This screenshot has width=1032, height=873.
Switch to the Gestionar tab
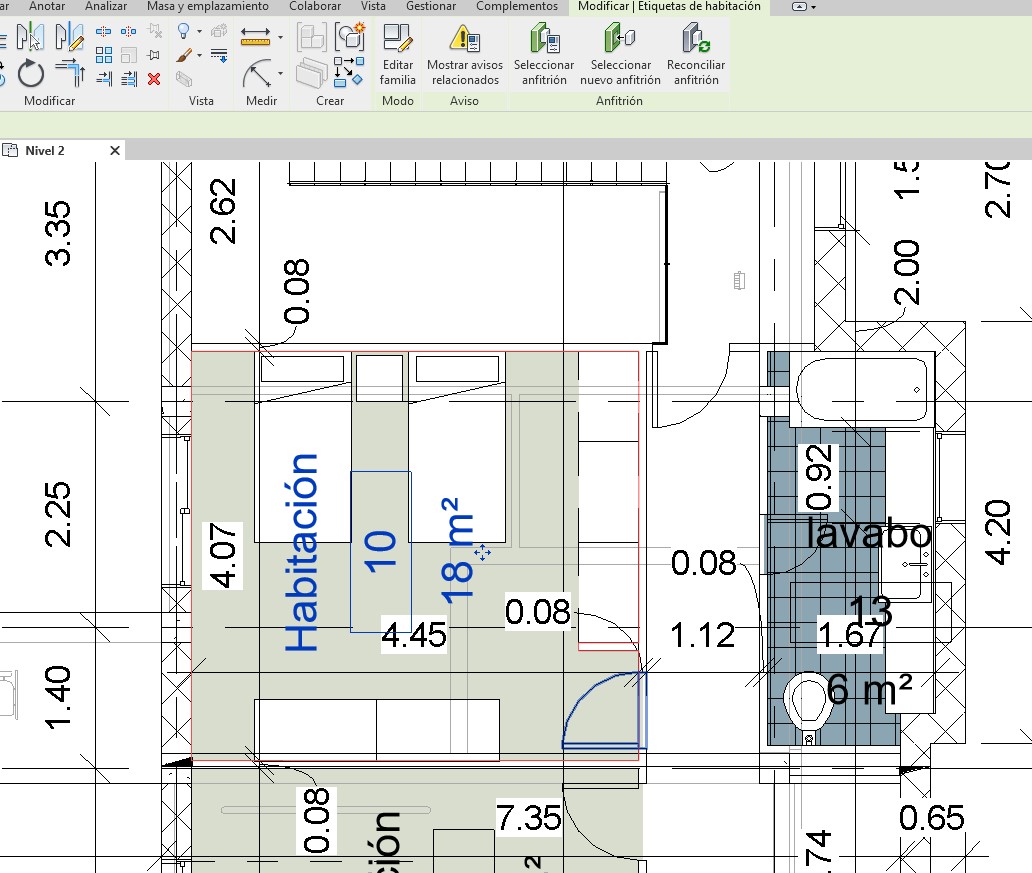point(431,7)
